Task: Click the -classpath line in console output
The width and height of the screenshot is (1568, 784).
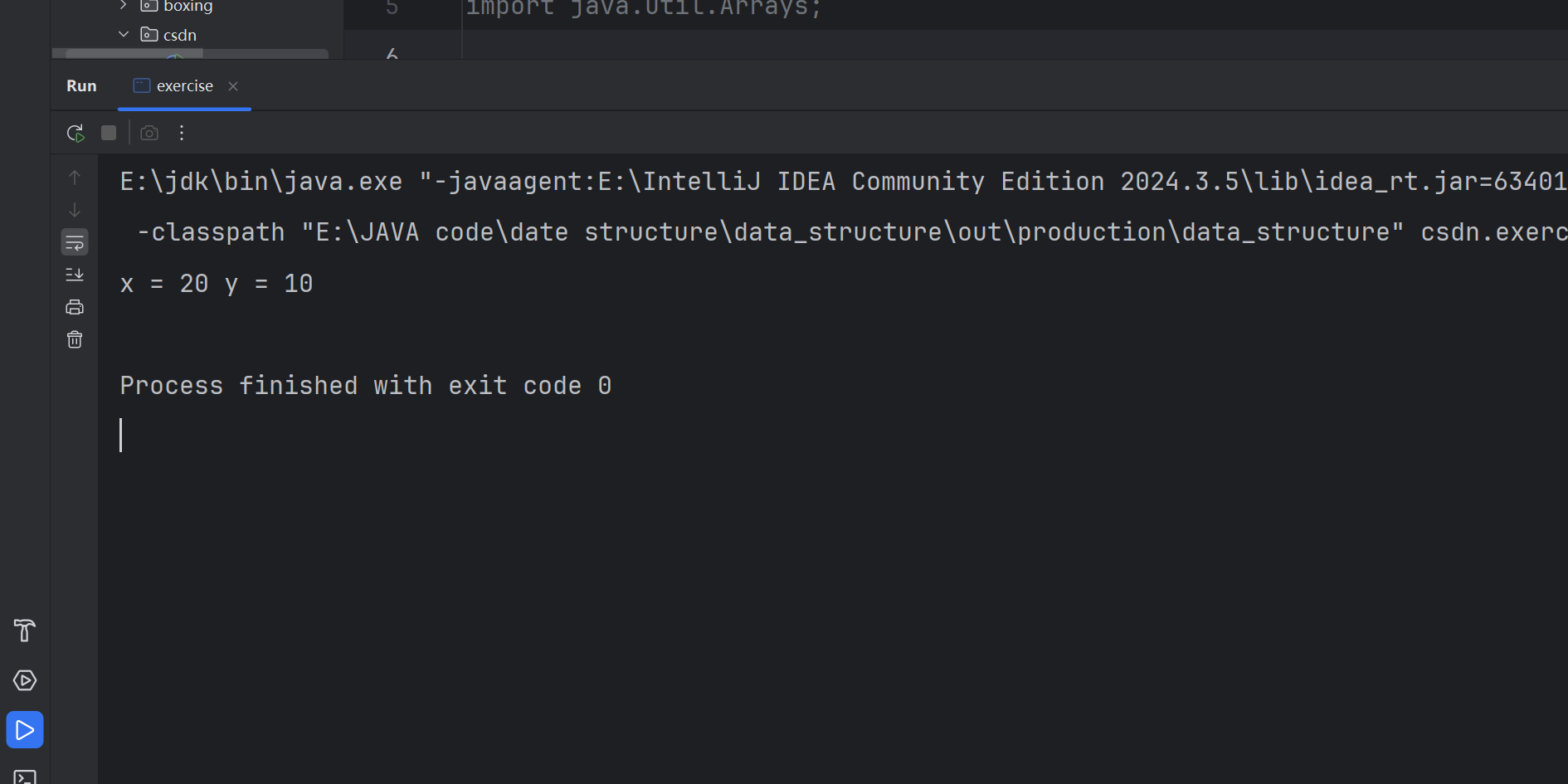Action: 852,232
